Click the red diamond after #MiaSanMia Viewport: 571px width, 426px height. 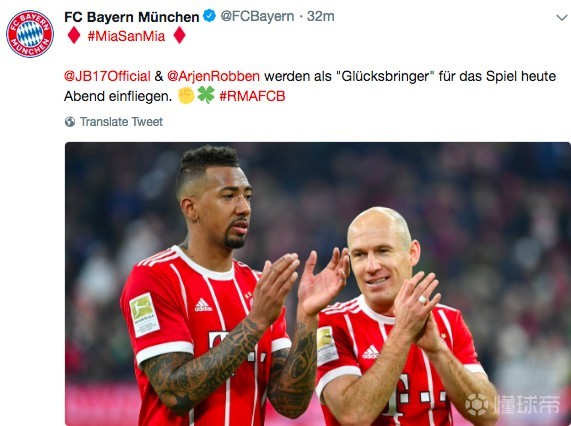click(x=180, y=36)
